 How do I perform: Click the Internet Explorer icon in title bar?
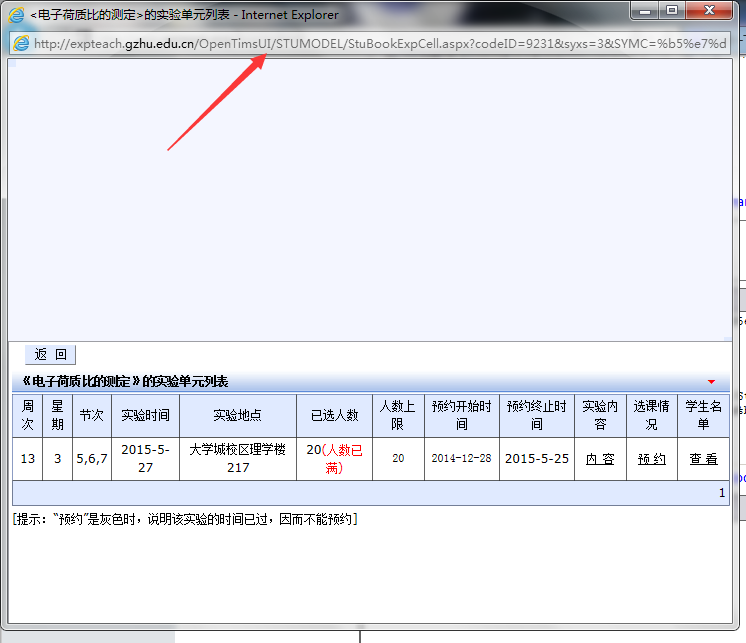pyautogui.click(x=16, y=15)
